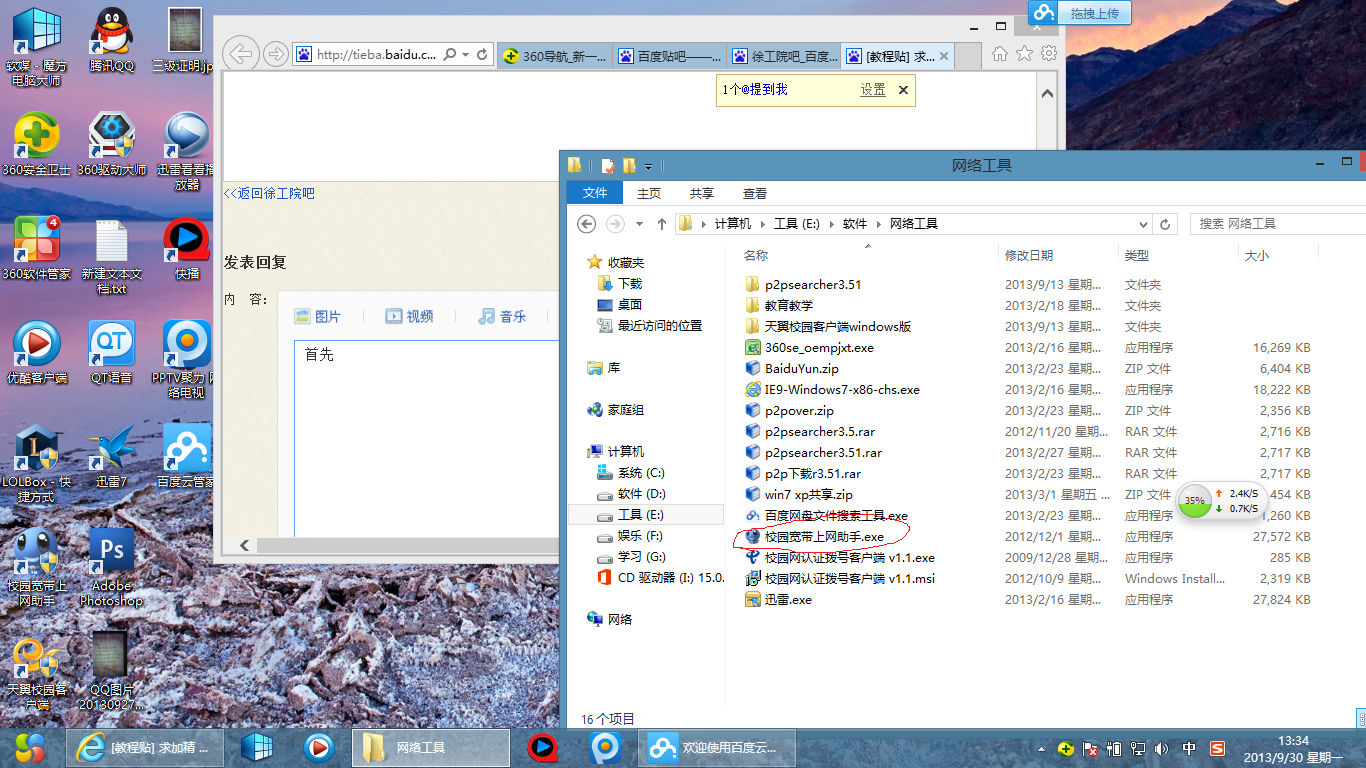Open the 360驱动大师 desktop icon
1366x768 pixels.
(112, 144)
